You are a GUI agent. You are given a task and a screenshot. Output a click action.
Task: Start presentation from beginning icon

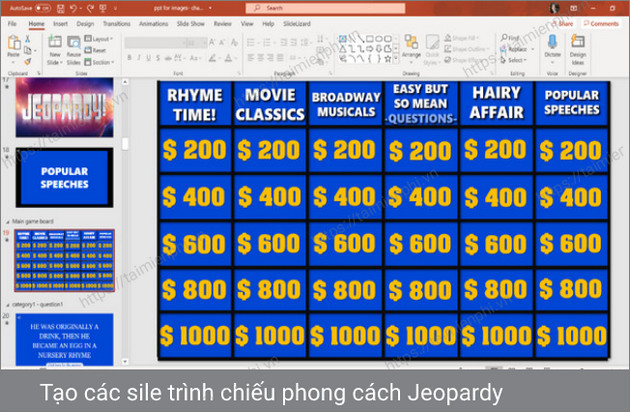coord(103,8)
